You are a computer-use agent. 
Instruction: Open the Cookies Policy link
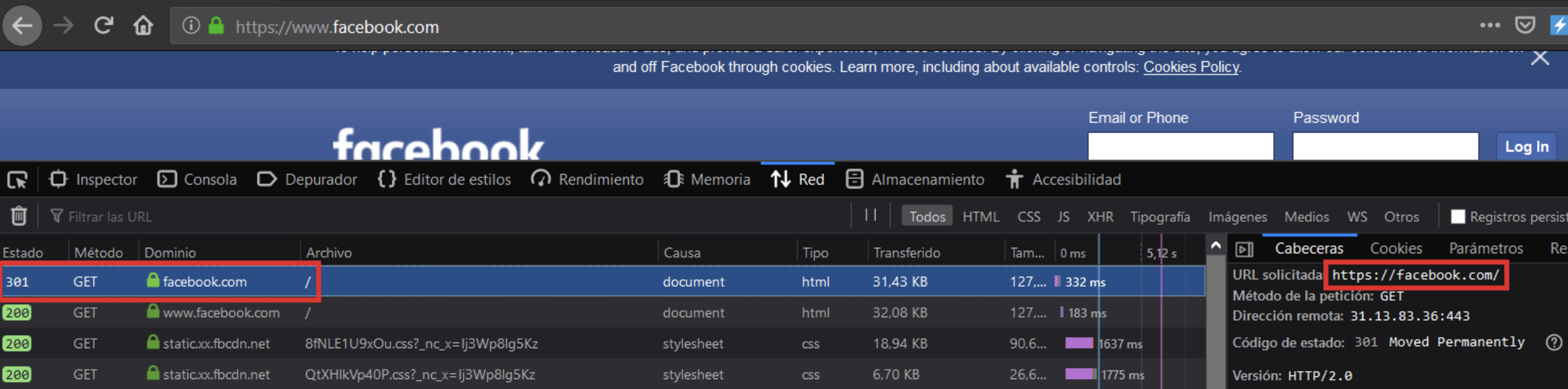pyautogui.click(x=1191, y=67)
